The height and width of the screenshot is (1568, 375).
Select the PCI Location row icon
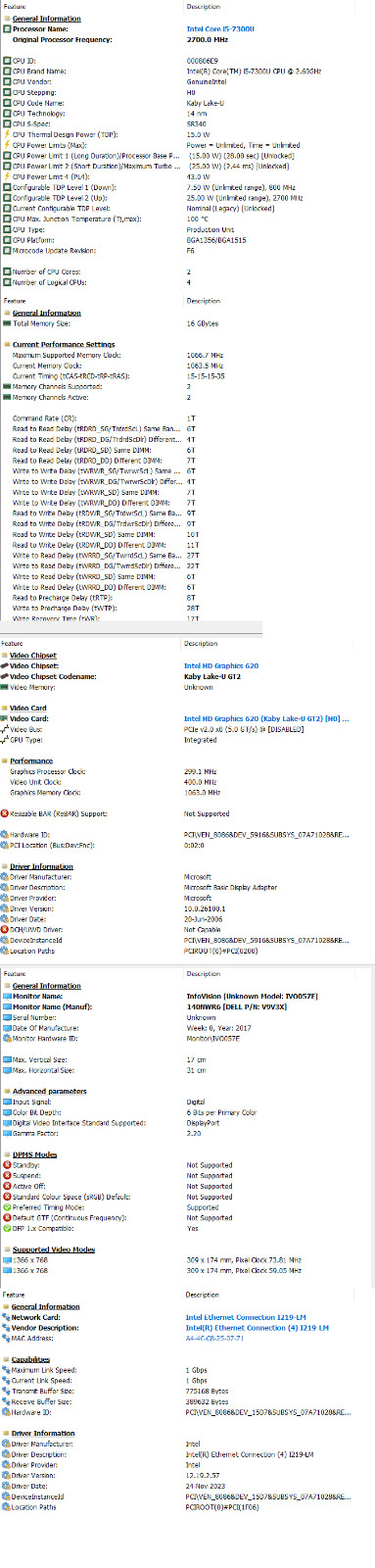click(5, 845)
